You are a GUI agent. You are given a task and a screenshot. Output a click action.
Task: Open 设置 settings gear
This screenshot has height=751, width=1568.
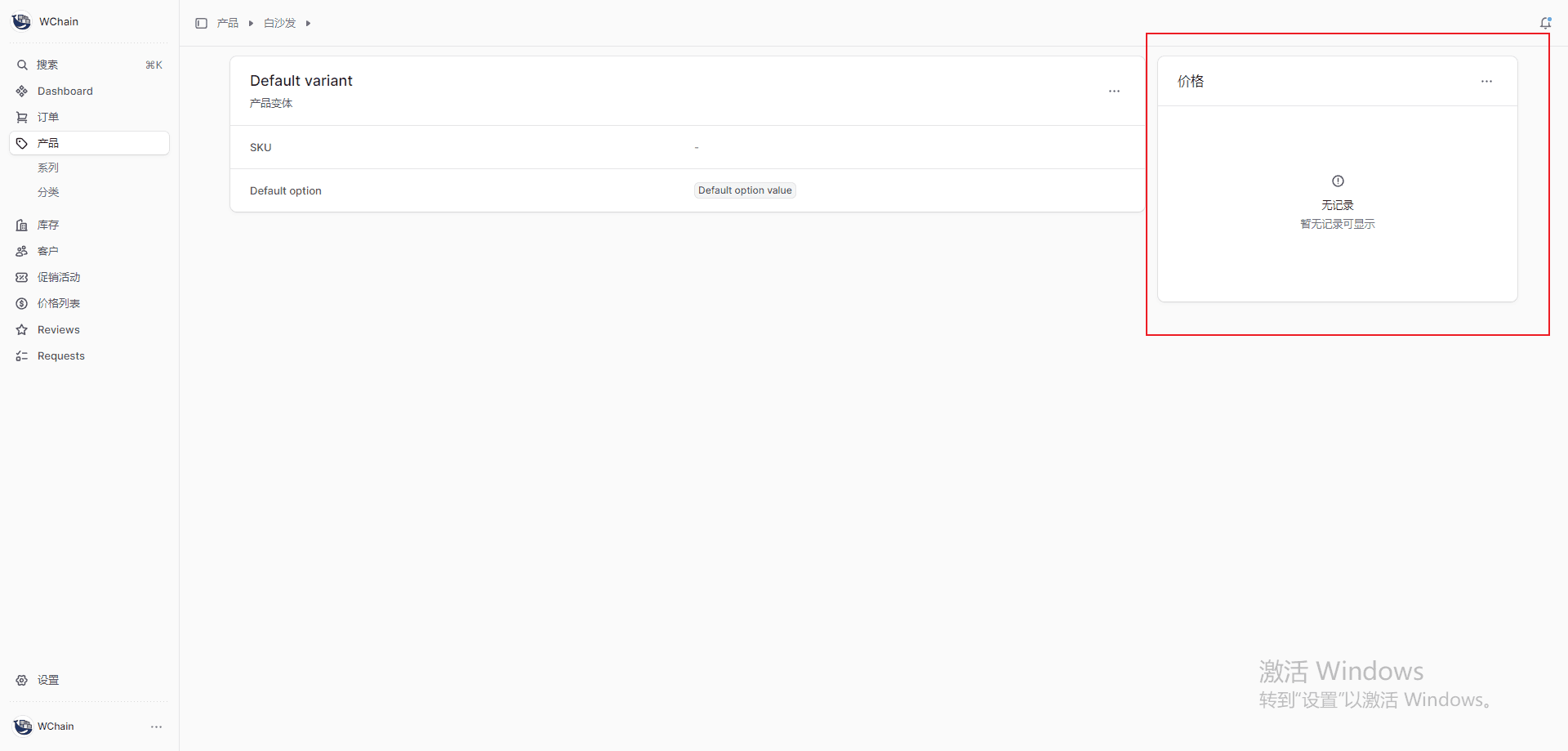(x=22, y=680)
